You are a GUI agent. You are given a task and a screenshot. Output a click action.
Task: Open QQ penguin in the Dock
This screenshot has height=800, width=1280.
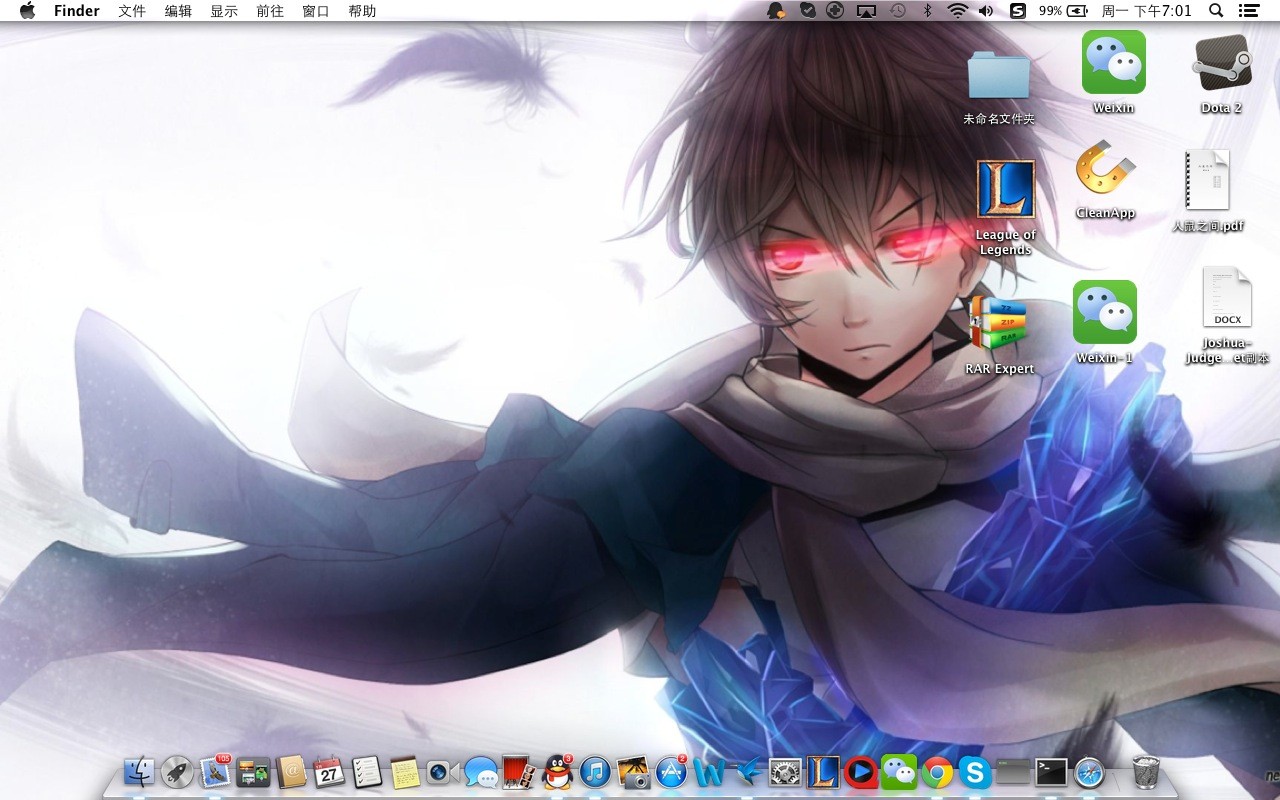tap(557, 772)
